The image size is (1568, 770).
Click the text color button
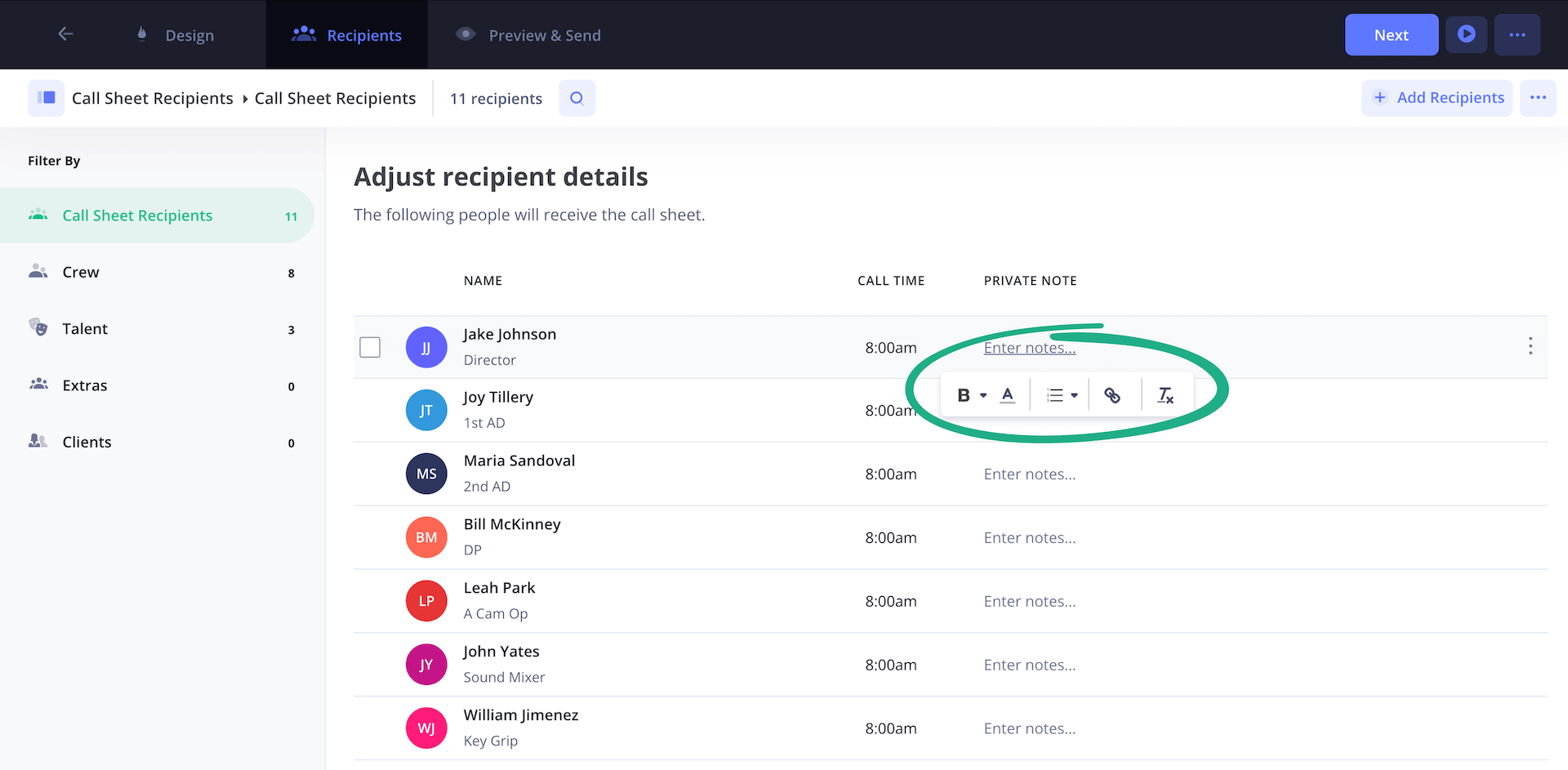(x=1008, y=395)
